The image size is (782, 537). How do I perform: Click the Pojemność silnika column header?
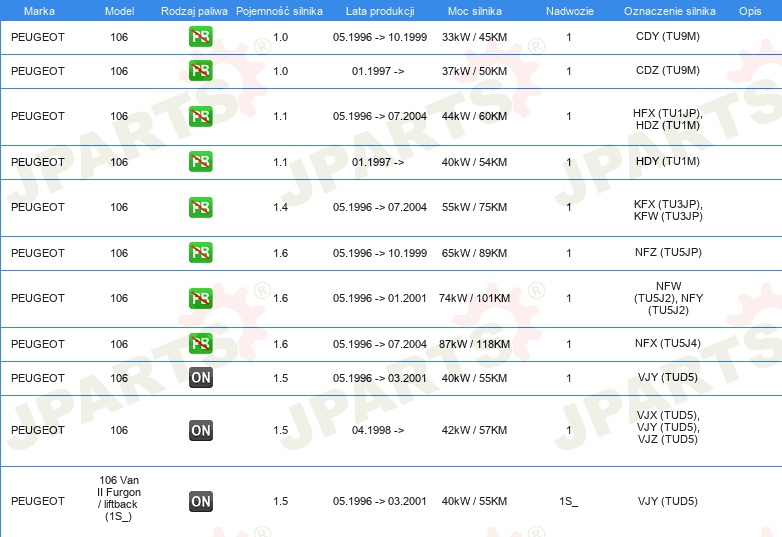(279, 11)
